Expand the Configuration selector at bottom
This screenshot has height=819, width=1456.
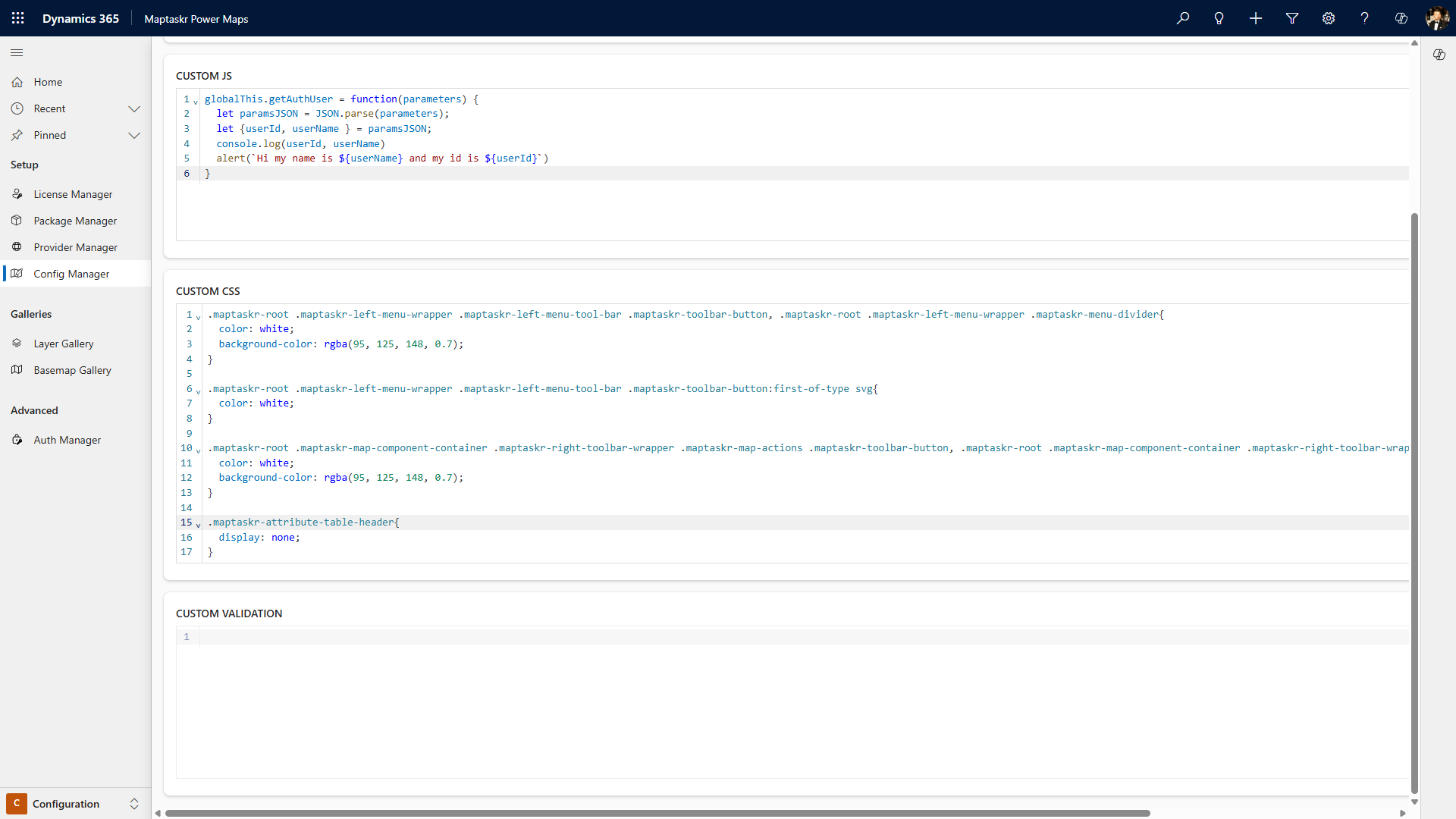[134, 804]
